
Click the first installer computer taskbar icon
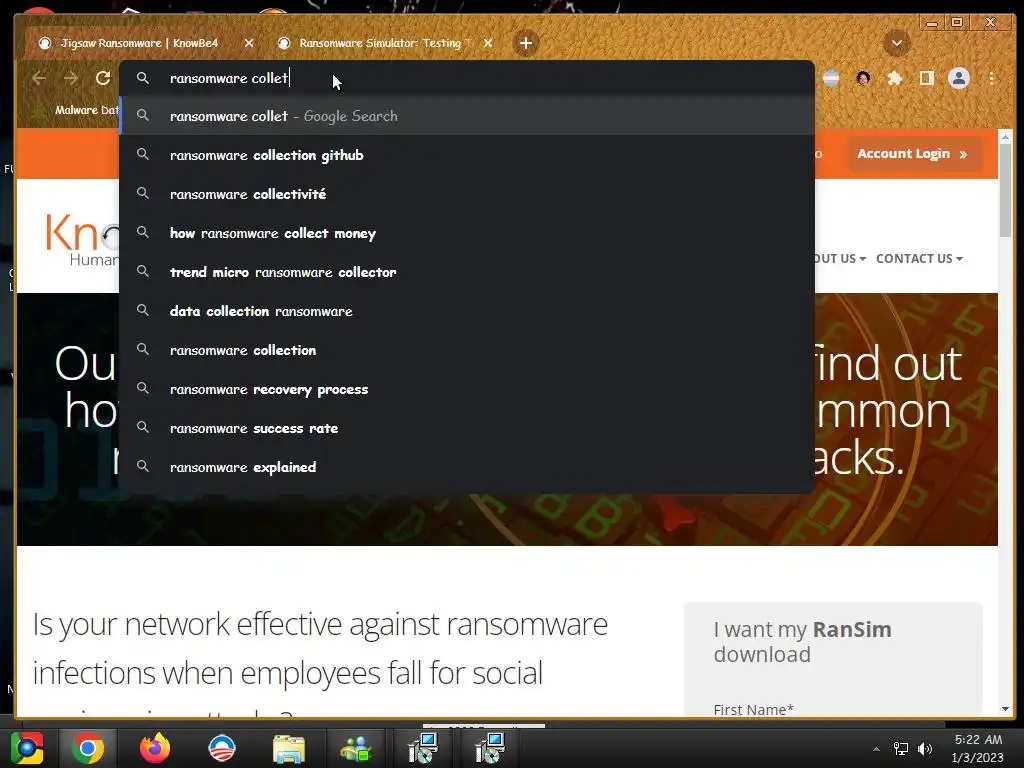[x=423, y=748]
